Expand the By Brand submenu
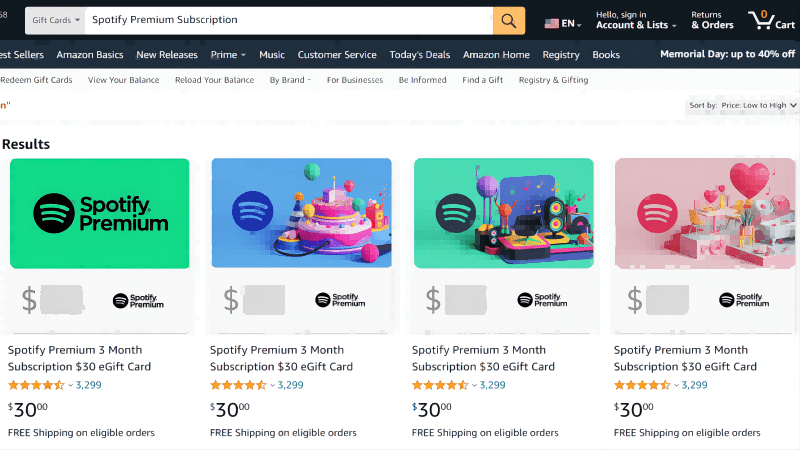This screenshot has height=450, width=800. 290,80
